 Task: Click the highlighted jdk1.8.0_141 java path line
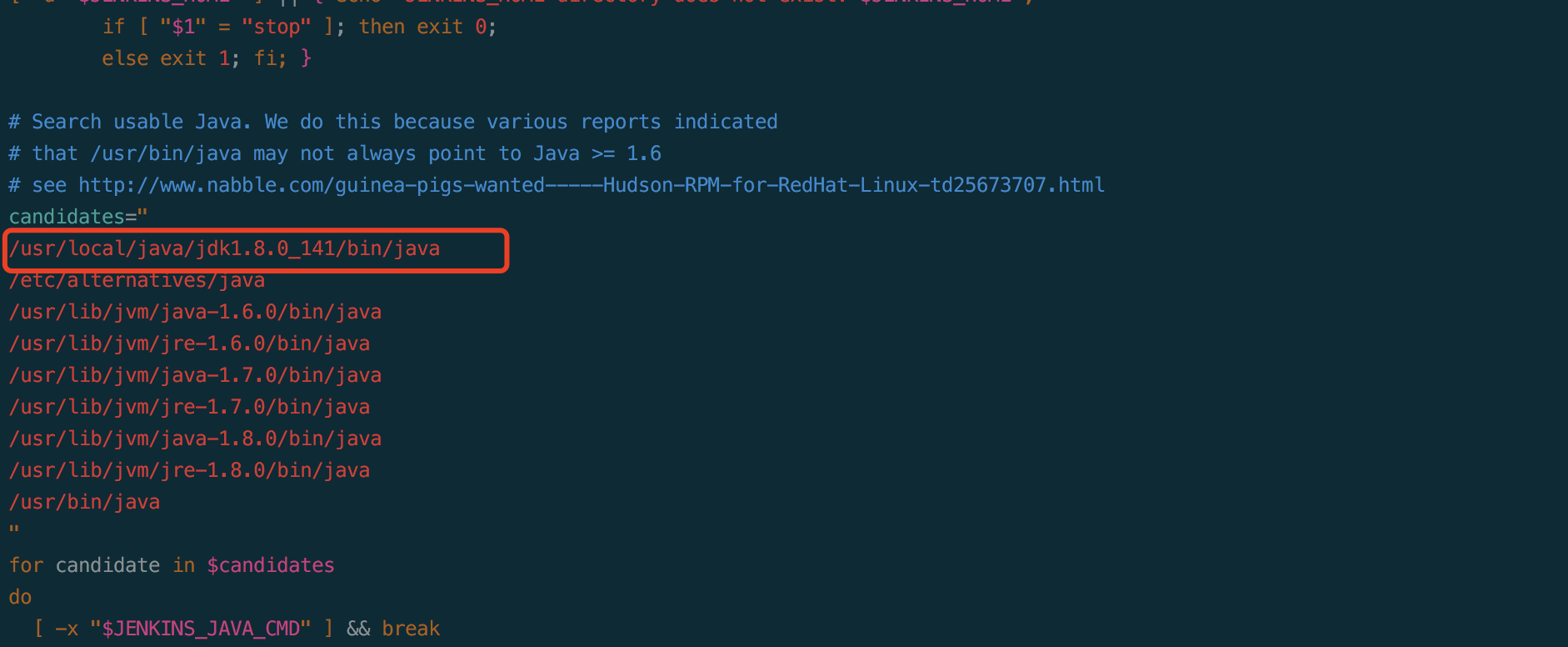point(224,248)
